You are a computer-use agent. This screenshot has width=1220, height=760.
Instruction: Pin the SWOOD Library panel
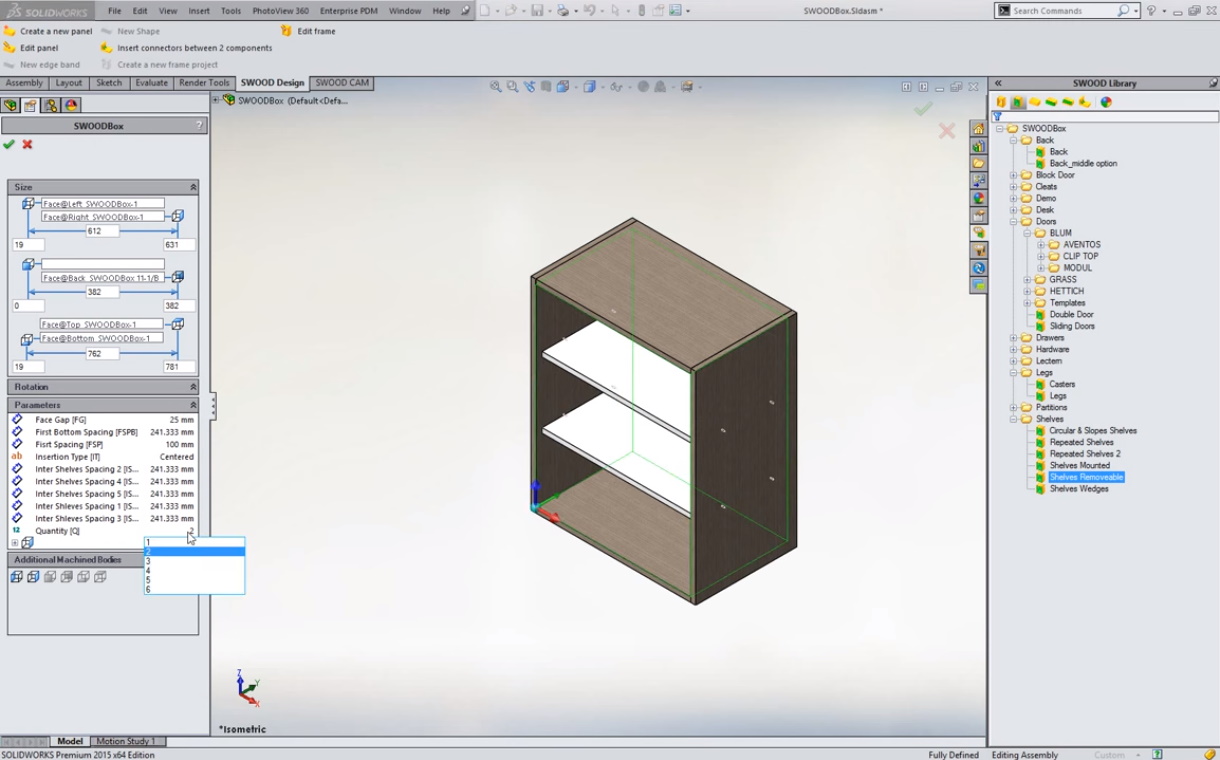click(x=1213, y=83)
